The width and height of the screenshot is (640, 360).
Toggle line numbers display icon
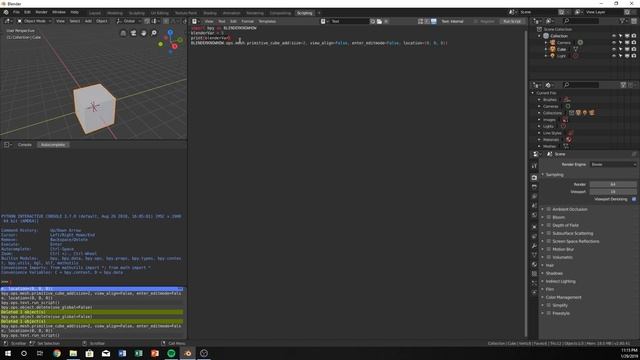(420, 21)
